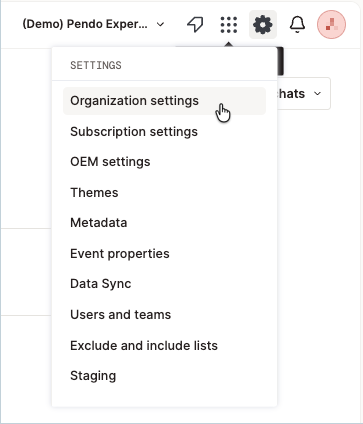Expand the chats dropdown behind the menu
363x424 pixels.
point(303,94)
